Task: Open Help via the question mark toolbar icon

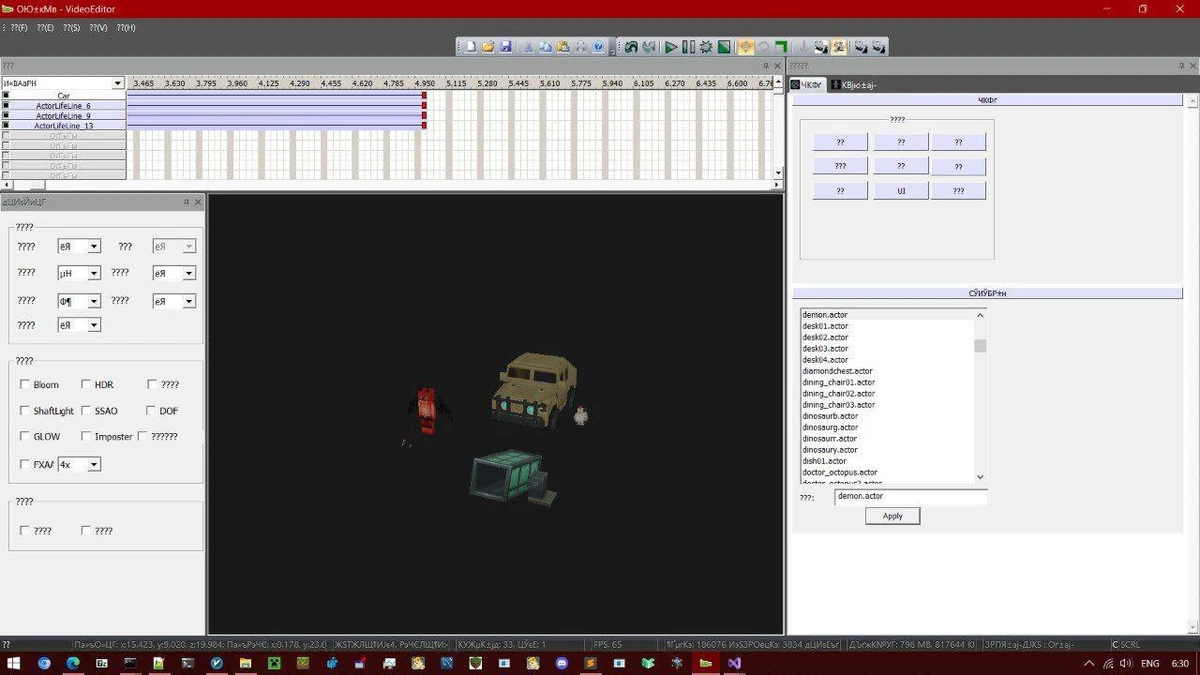Action: click(x=597, y=46)
